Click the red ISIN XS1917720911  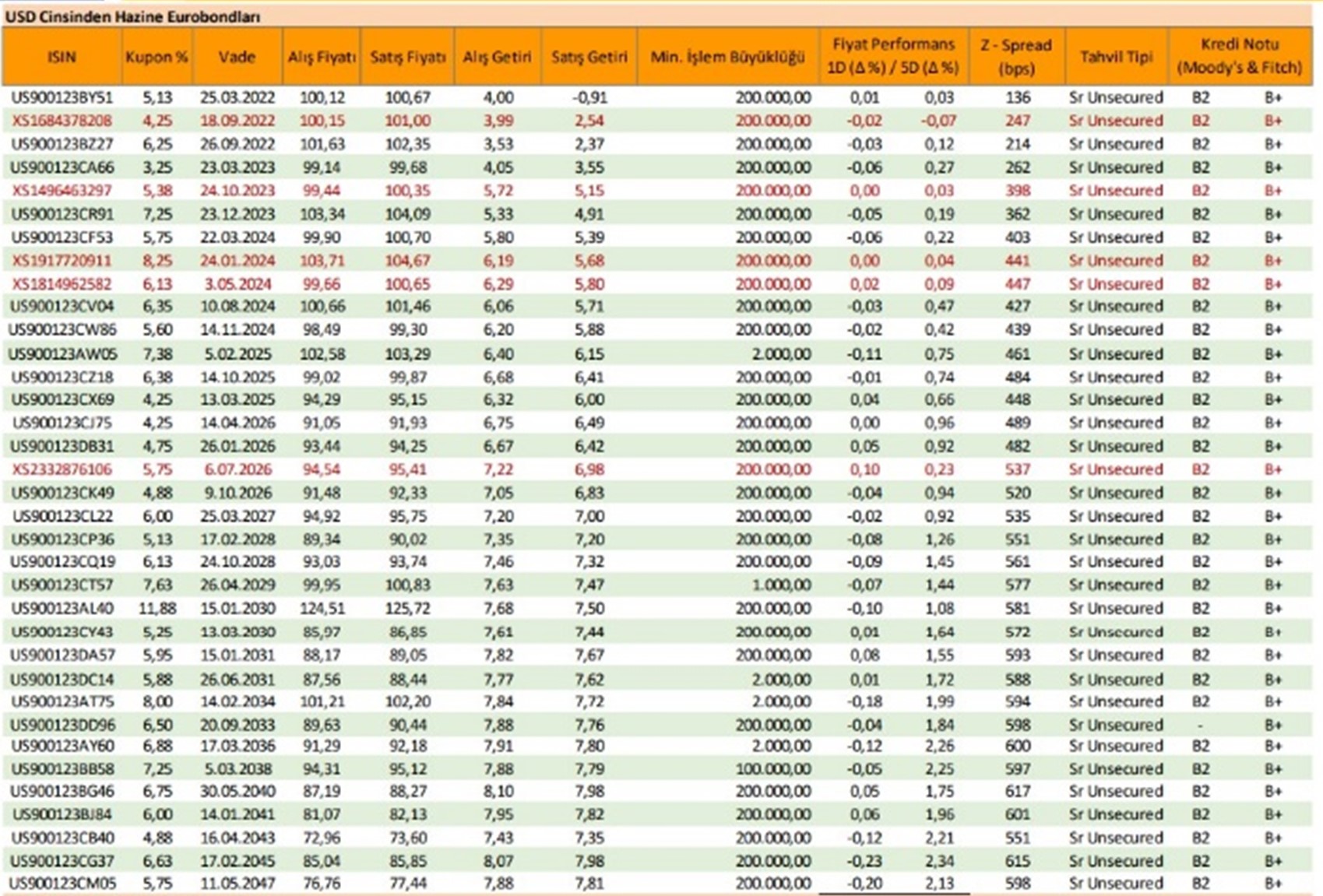pyautogui.click(x=62, y=261)
